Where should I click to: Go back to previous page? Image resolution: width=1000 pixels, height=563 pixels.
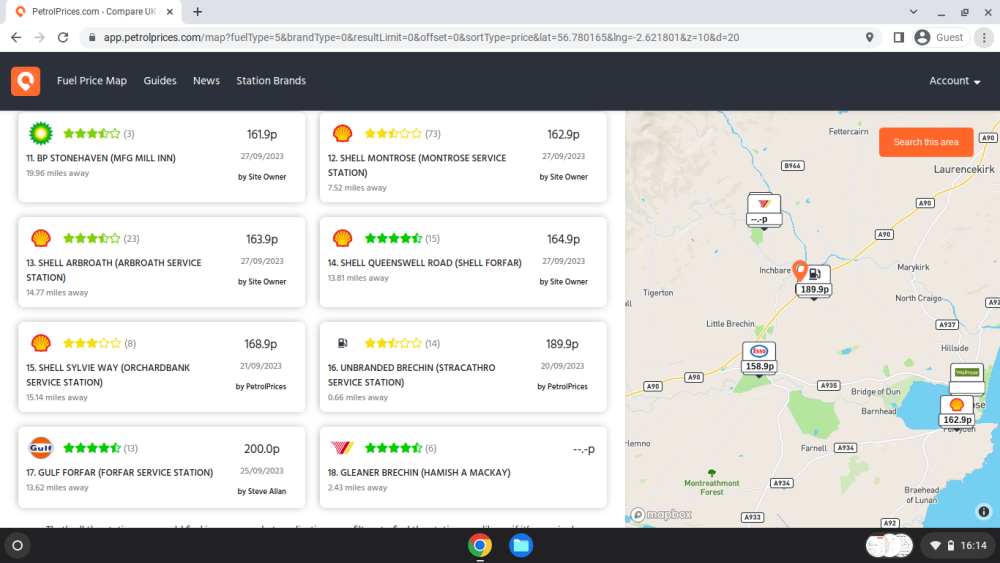coord(16,38)
